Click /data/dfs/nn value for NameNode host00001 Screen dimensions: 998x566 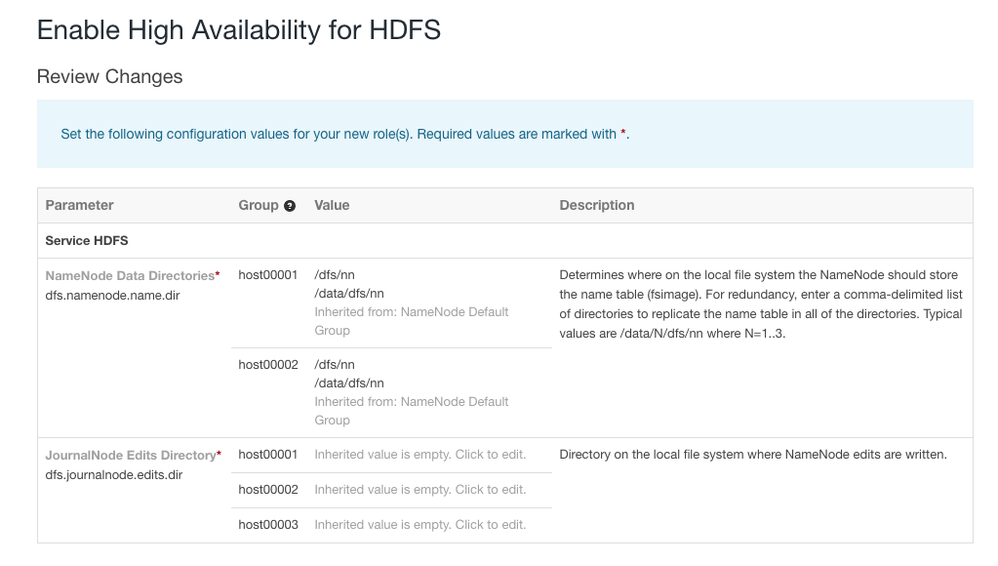point(349,293)
